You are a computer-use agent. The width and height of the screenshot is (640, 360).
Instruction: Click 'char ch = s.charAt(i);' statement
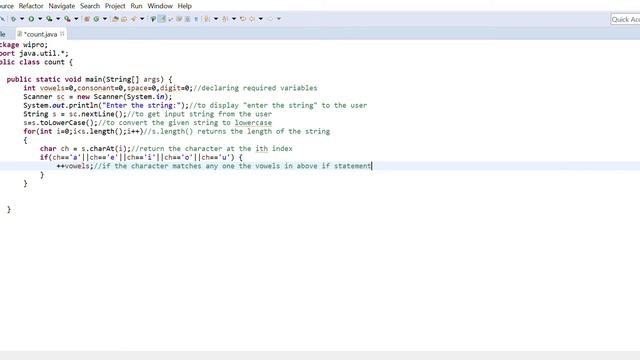click(x=85, y=149)
